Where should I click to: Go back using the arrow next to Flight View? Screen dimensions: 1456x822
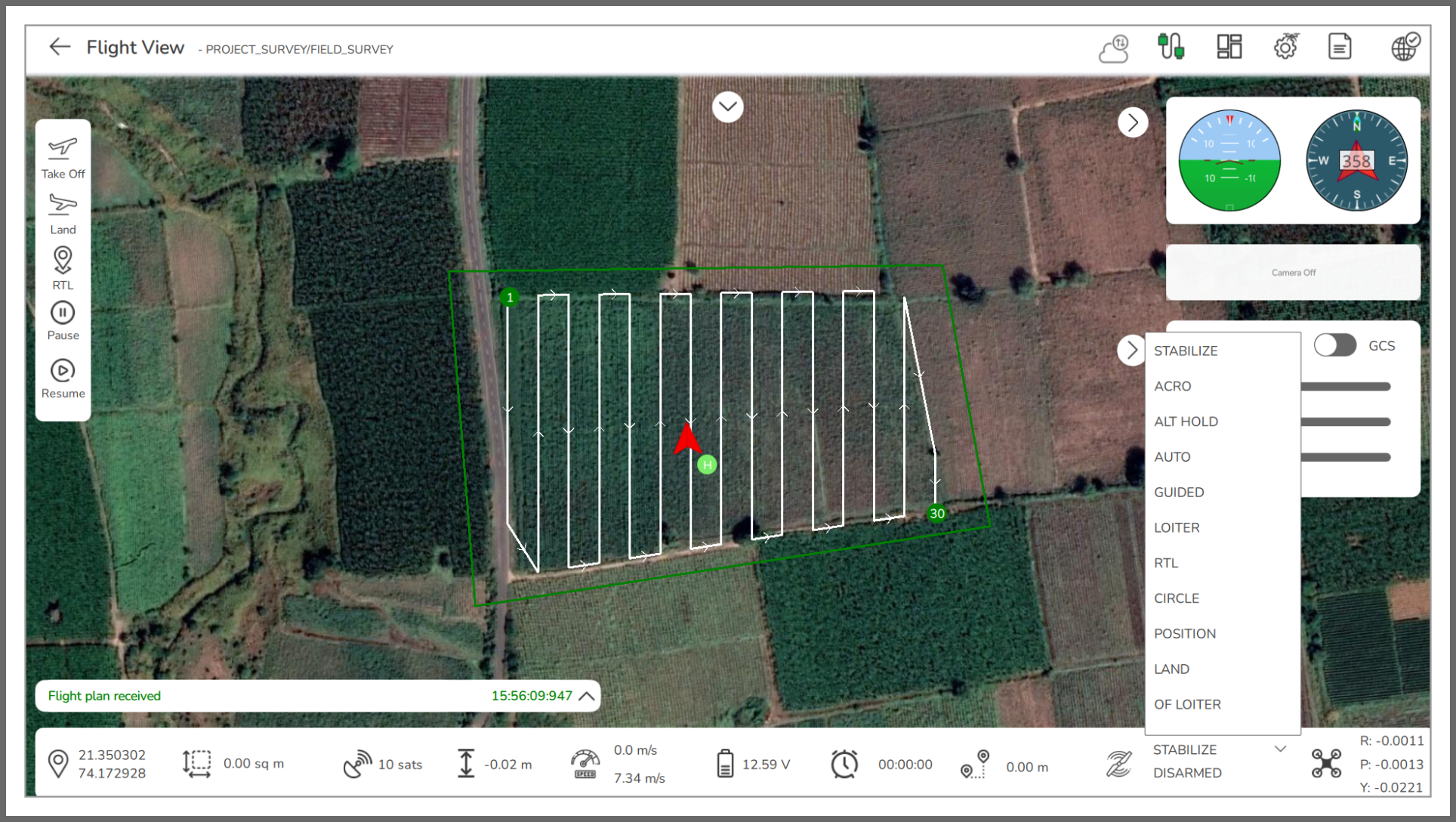60,46
